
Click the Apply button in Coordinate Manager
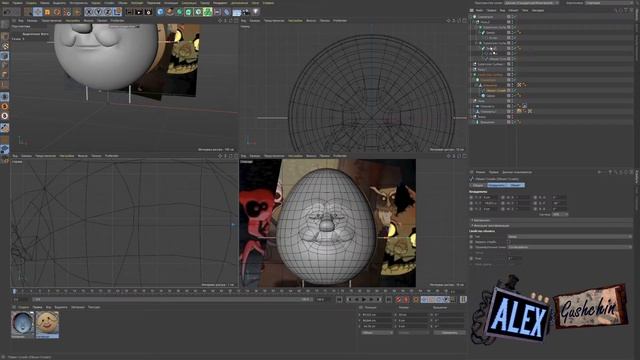(449, 333)
